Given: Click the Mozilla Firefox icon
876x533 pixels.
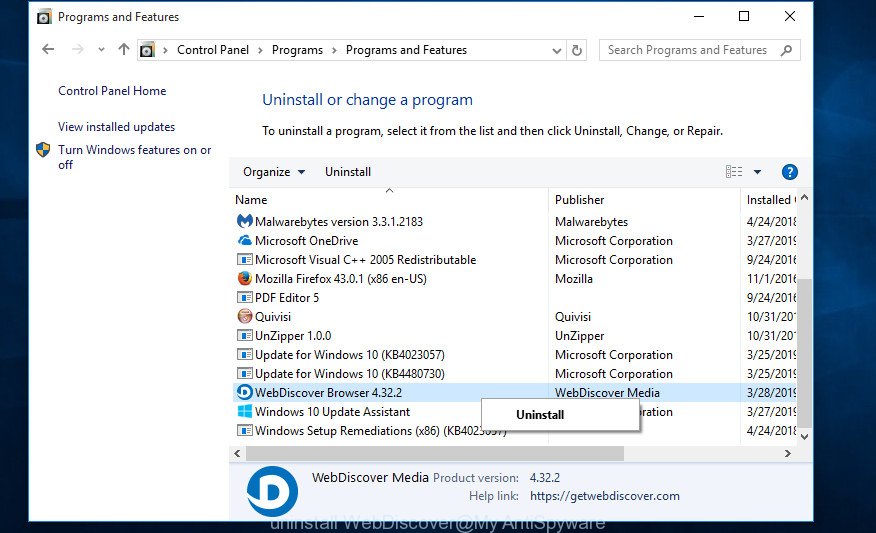Looking at the screenshot, I should point(244,278).
